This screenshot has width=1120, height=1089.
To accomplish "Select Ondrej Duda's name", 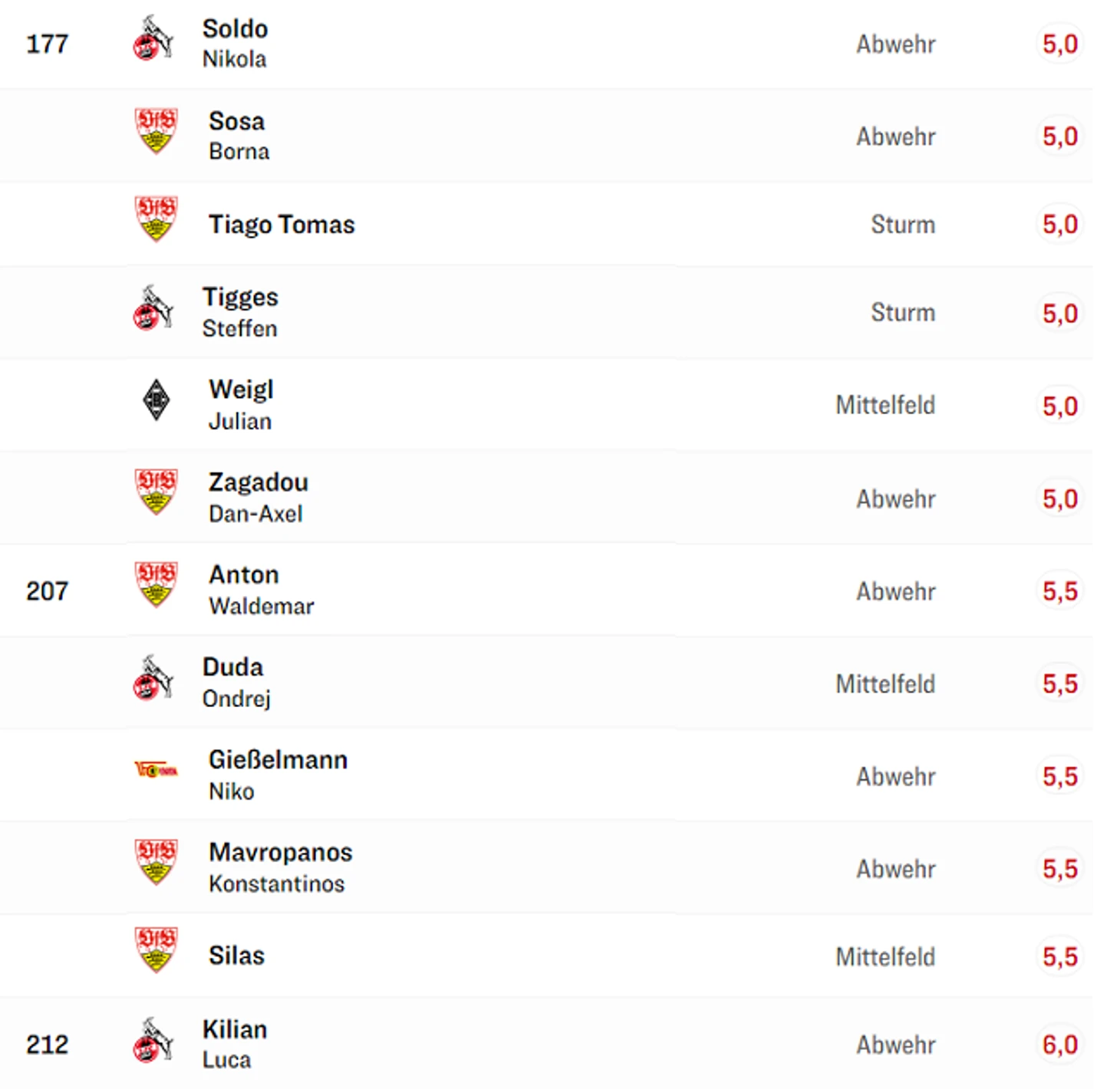I will pyautogui.click(x=236, y=683).
